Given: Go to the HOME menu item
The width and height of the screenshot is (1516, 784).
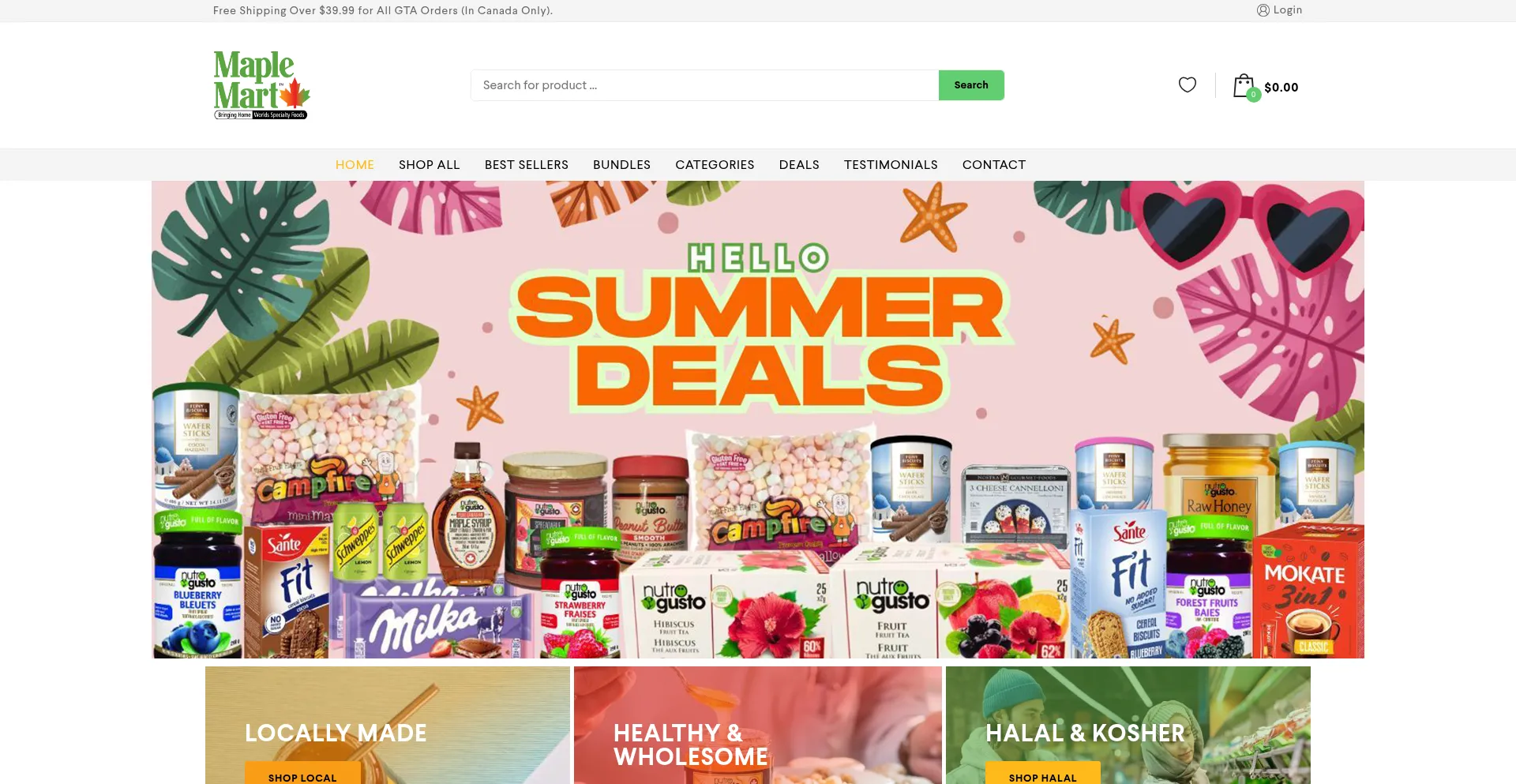Looking at the screenshot, I should coord(355,165).
